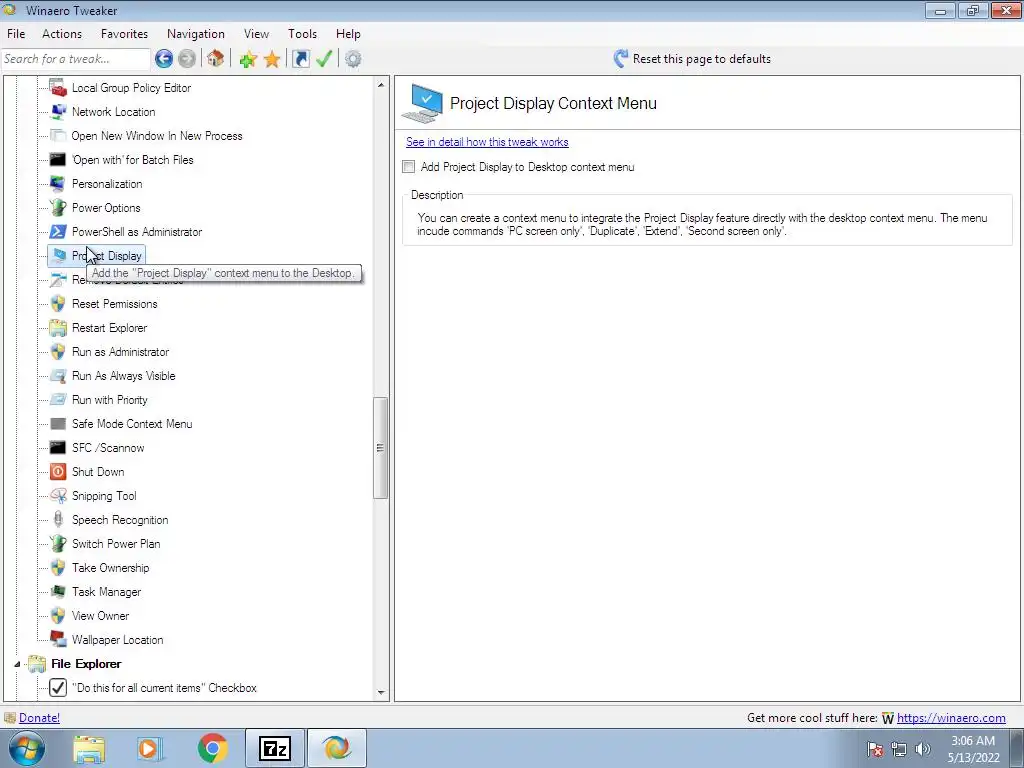This screenshot has width=1024, height=768.
Task: Click the PowerShell as Administrator icon
Action: coord(58,232)
